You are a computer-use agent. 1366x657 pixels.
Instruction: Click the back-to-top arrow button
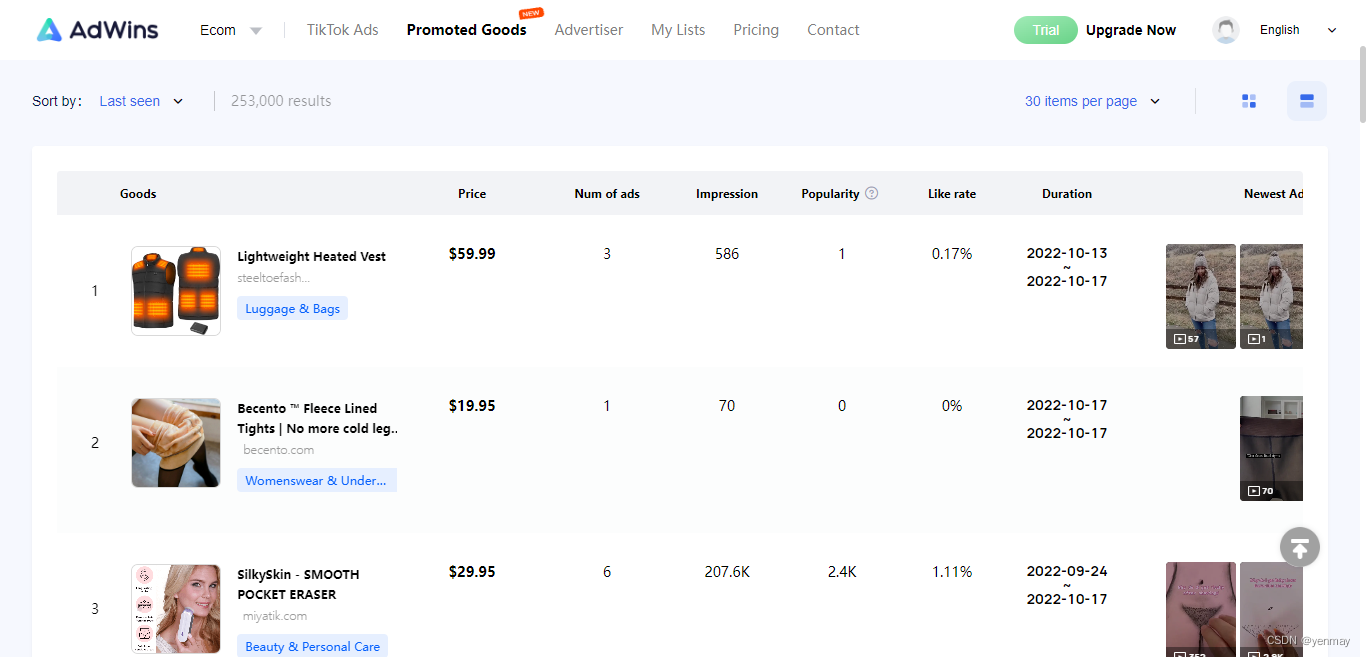click(1300, 547)
